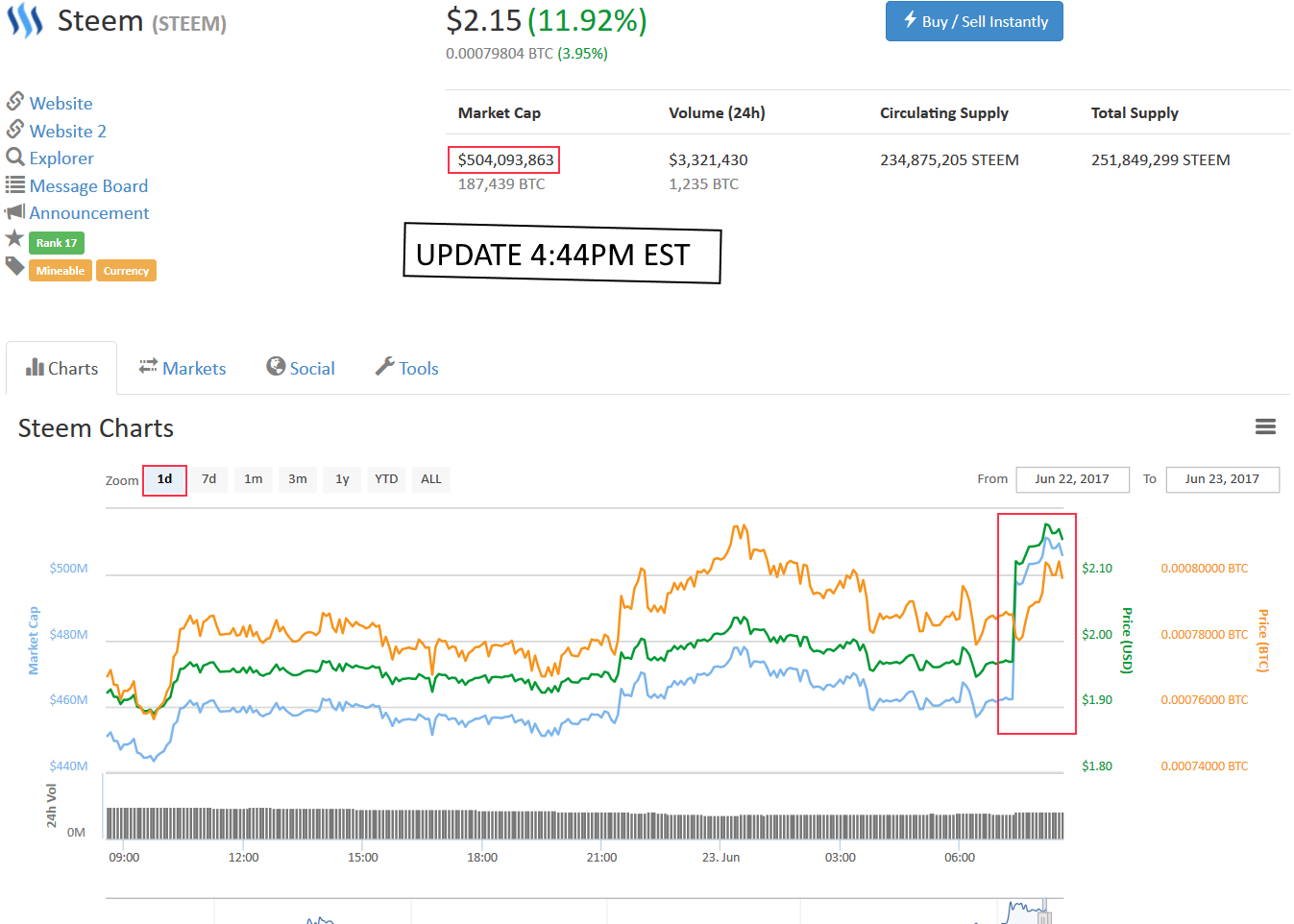
Task: Select the YTD zoom range
Action: click(x=386, y=479)
